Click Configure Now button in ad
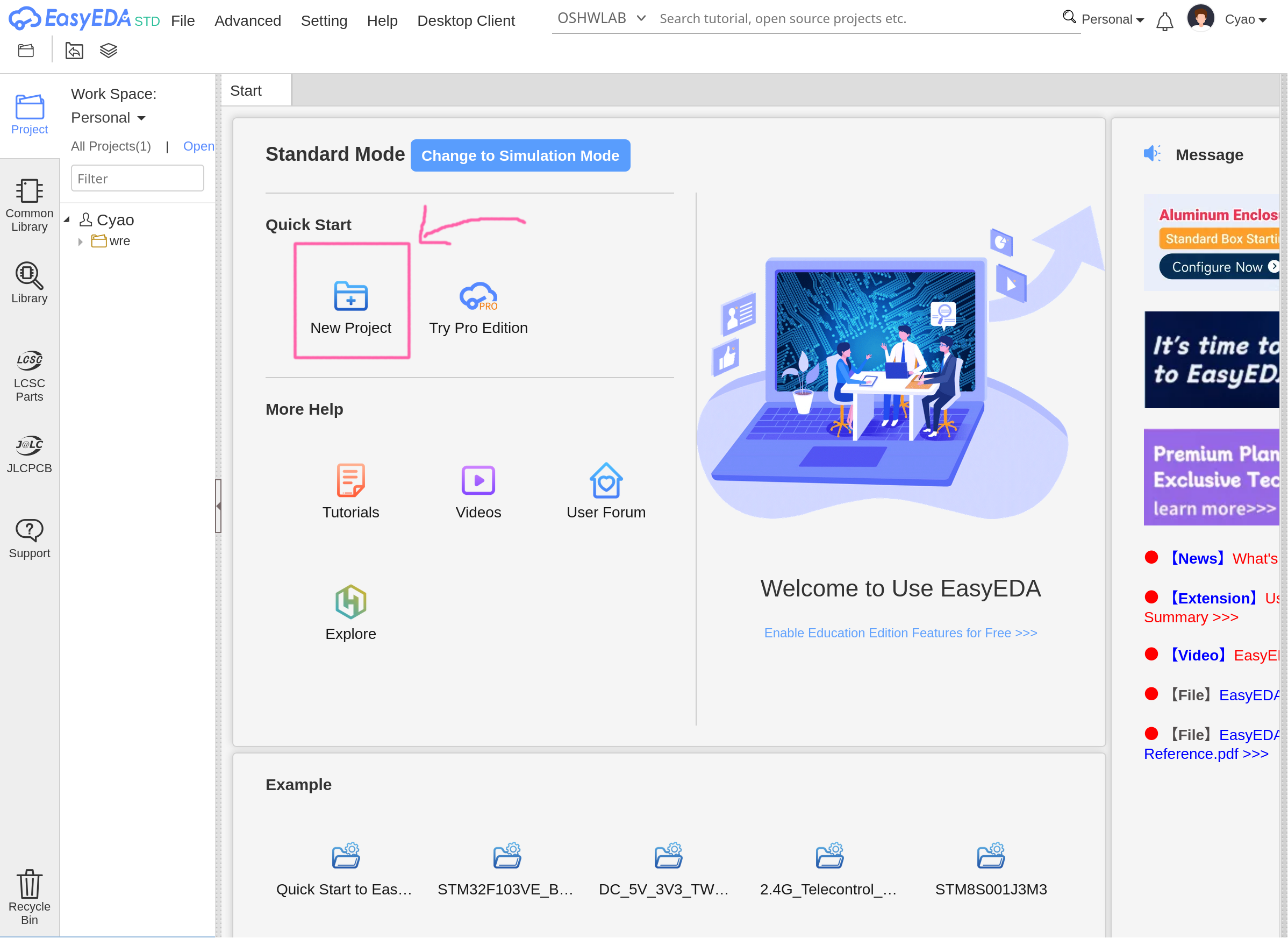1288x938 pixels. 1219,267
